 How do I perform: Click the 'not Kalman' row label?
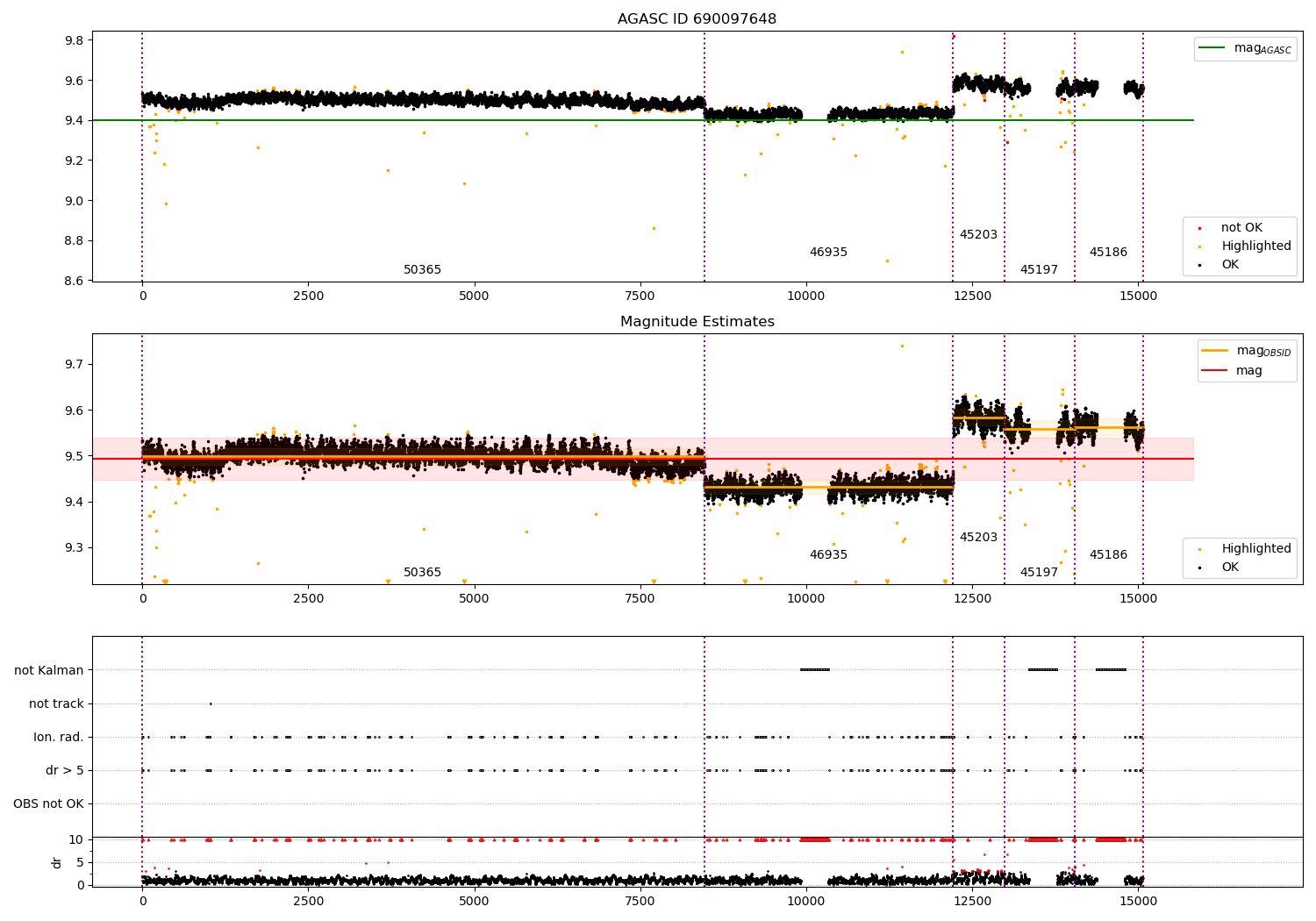(49, 670)
